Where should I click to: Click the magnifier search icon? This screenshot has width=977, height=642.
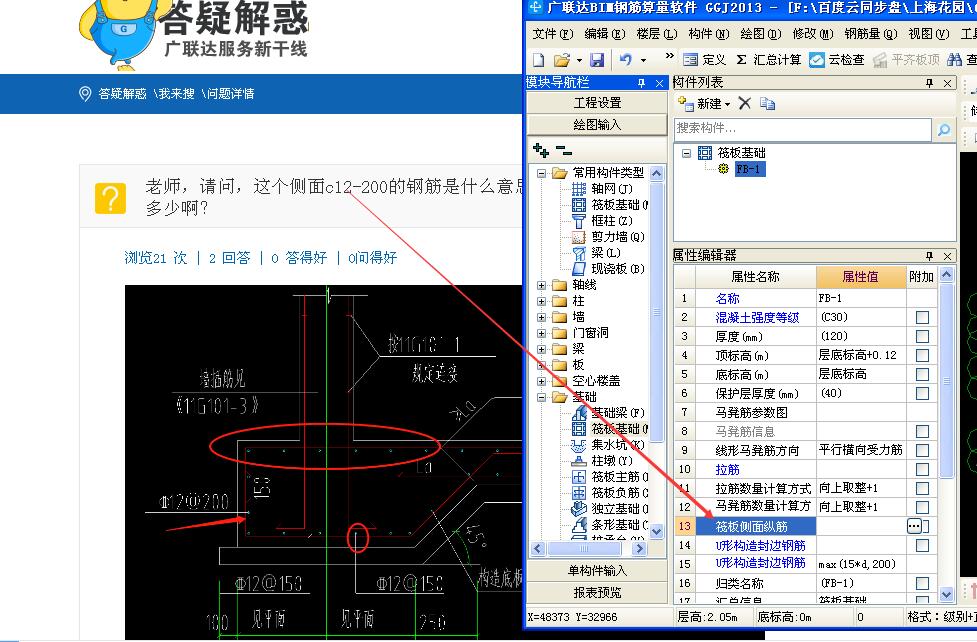point(944,129)
